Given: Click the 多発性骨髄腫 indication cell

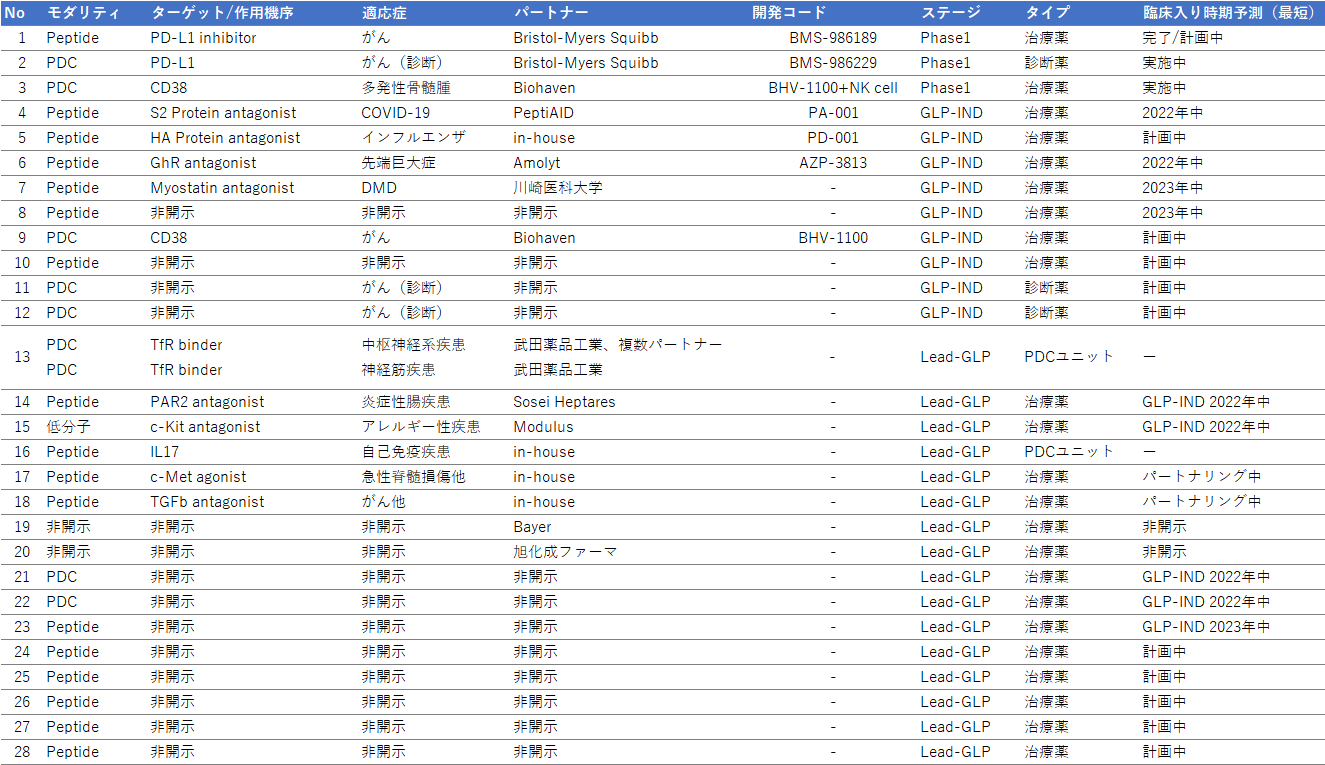Looking at the screenshot, I should tap(406, 88).
